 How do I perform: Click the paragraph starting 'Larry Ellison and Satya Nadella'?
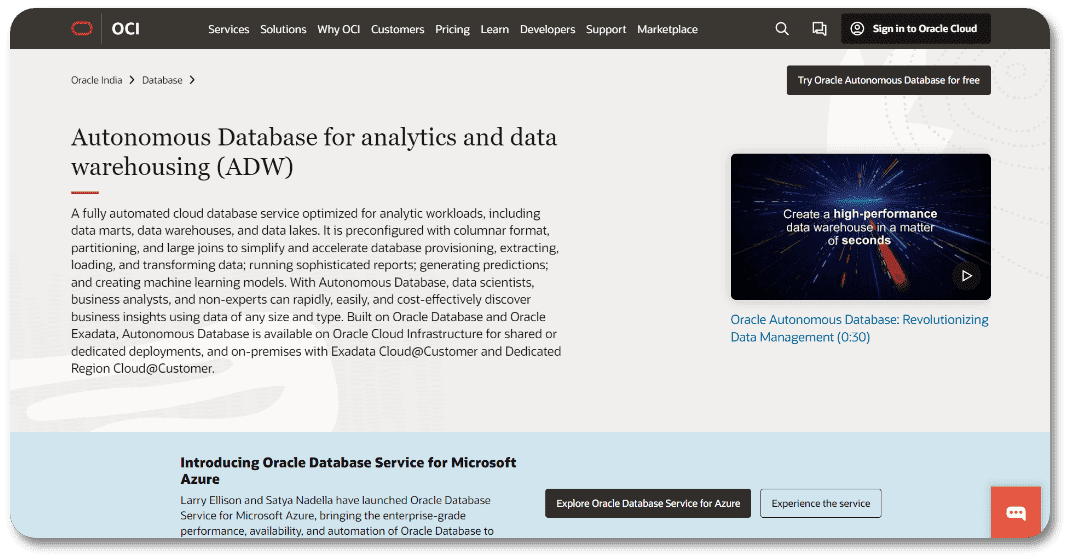337,516
